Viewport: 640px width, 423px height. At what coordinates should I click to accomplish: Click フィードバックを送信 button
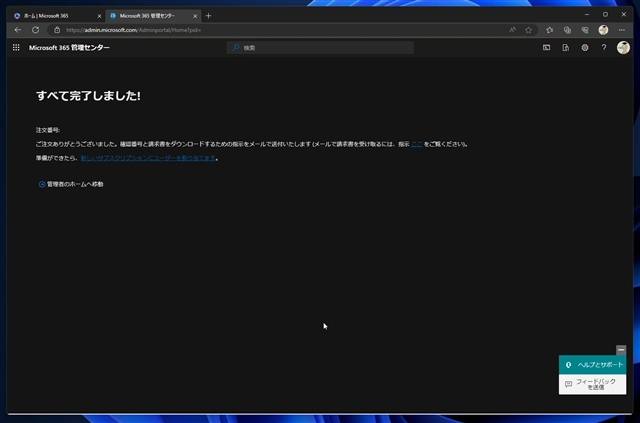tap(592, 384)
